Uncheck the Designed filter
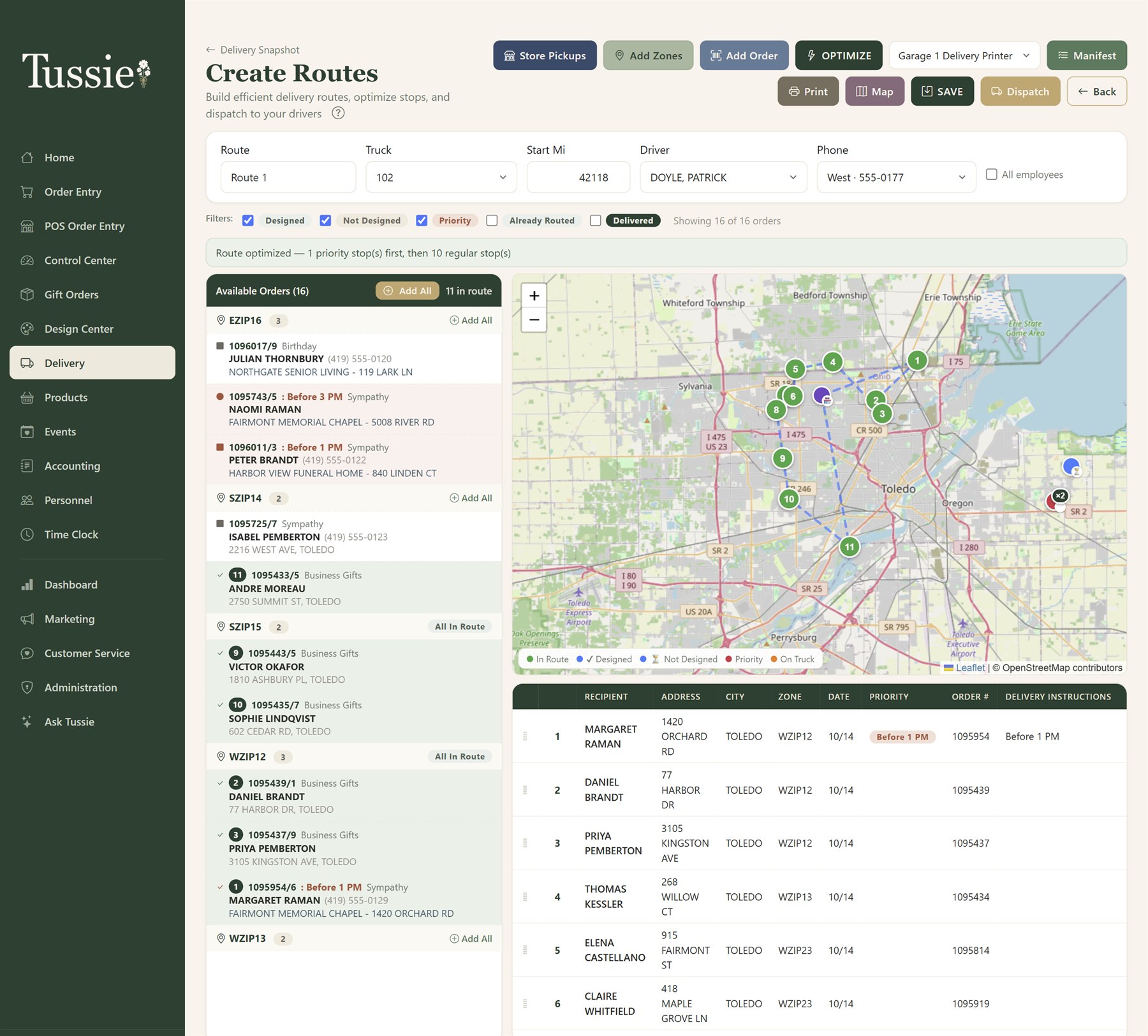Image resolution: width=1148 pixels, height=1036 pixels. coord(248,221)
